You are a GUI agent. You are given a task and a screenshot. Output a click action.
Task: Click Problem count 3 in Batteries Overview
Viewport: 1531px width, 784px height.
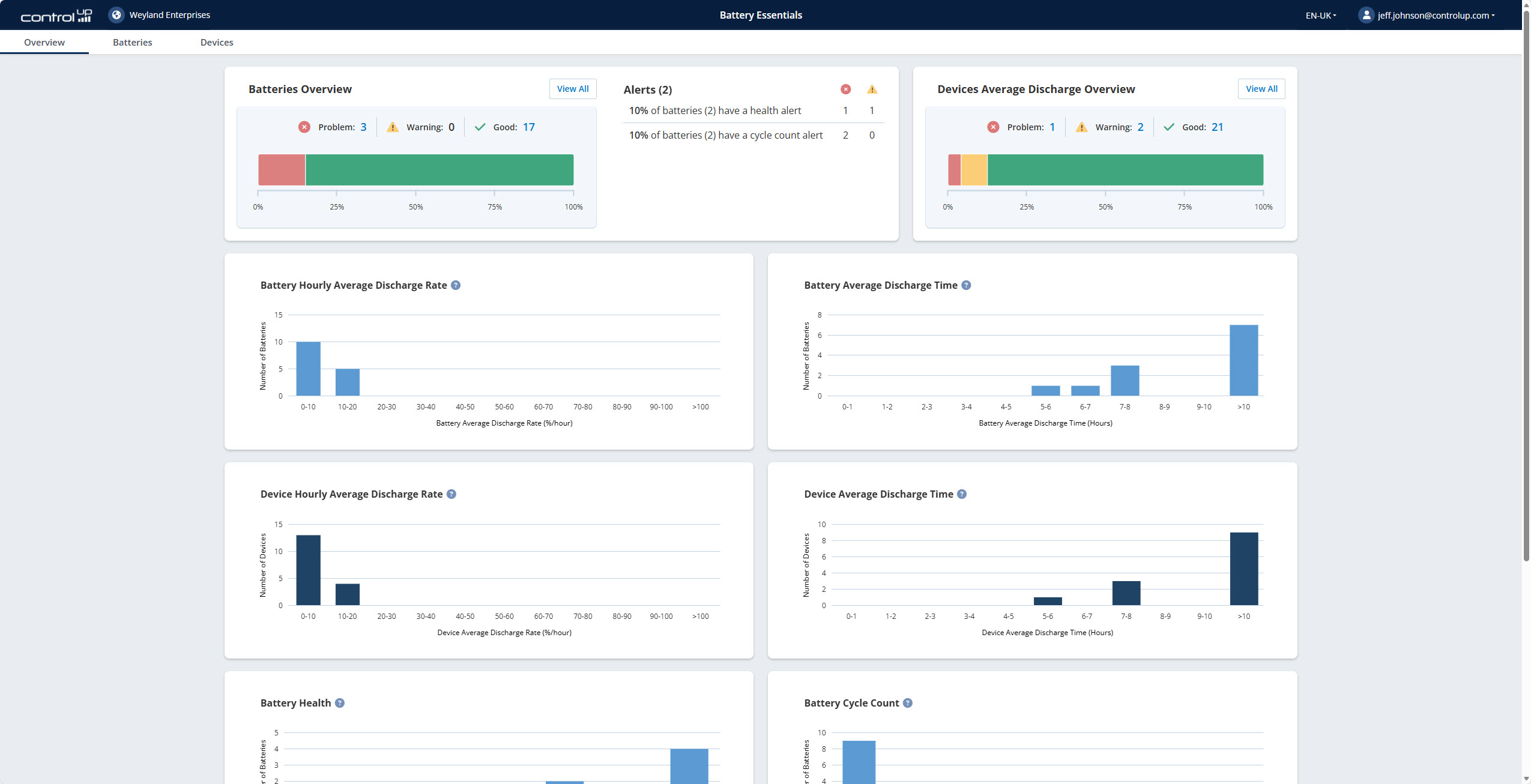click(x=363, y=127)
